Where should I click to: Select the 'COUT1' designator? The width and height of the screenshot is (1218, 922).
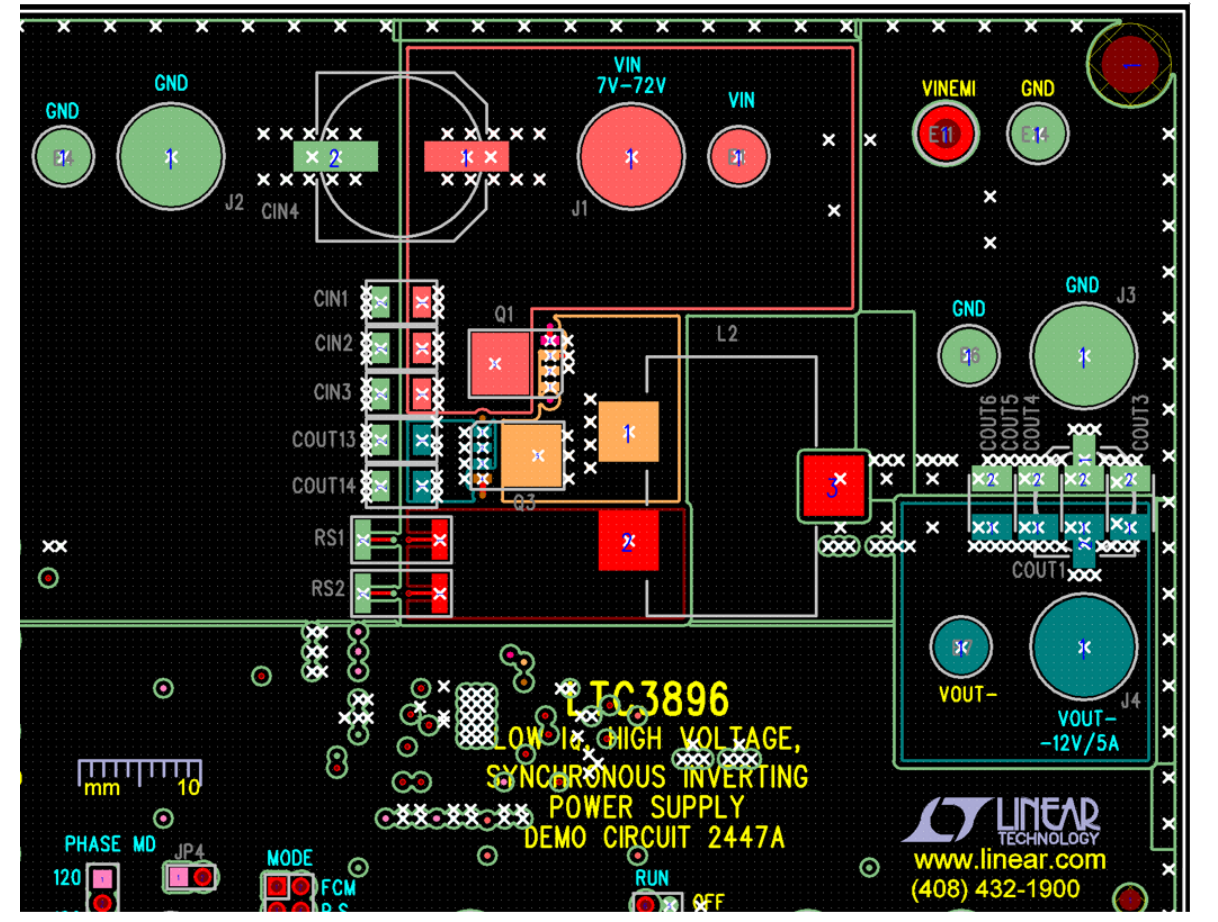(1039, 571)
